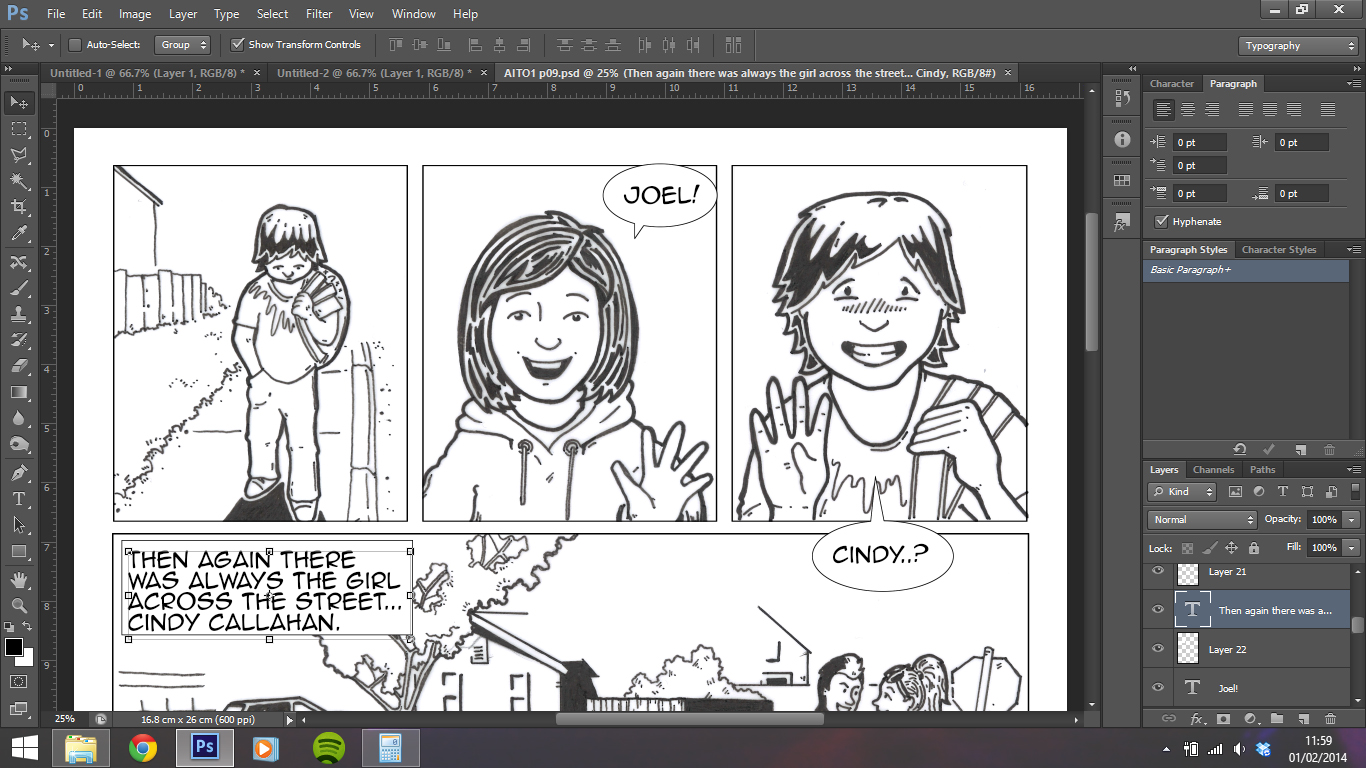Screen dimensions: 1366x768
Task: Click the foreground color swatch
Action: (14, 648)
